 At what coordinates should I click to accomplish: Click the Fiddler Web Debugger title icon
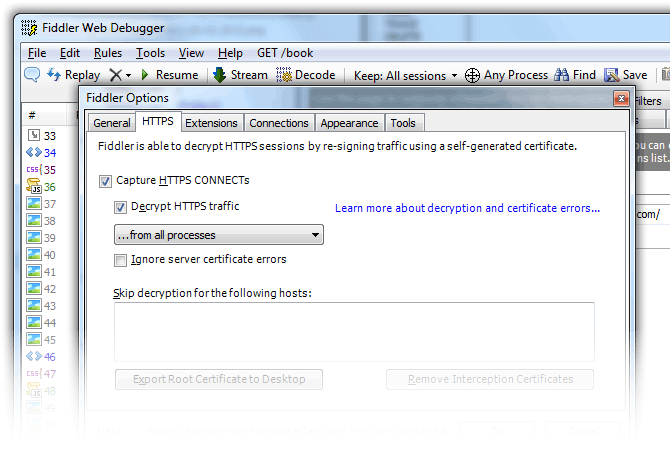[x=29, y=28]
